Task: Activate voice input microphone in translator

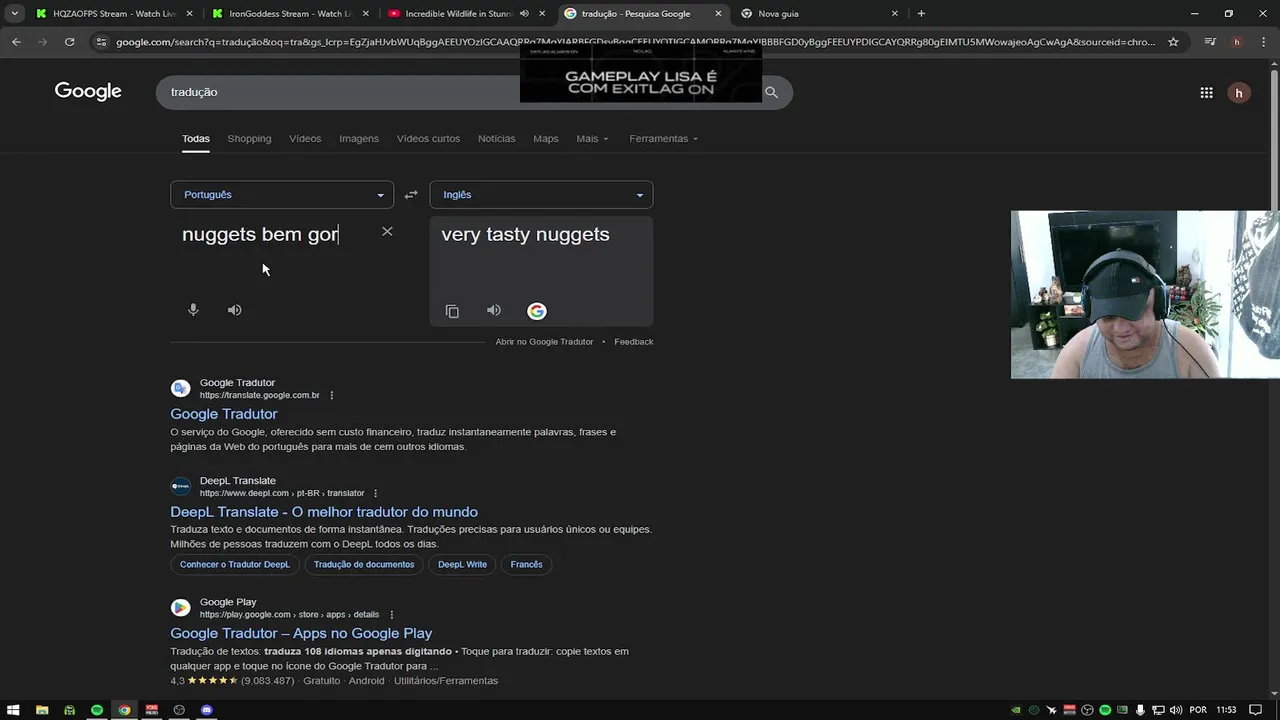Action: 193,310
